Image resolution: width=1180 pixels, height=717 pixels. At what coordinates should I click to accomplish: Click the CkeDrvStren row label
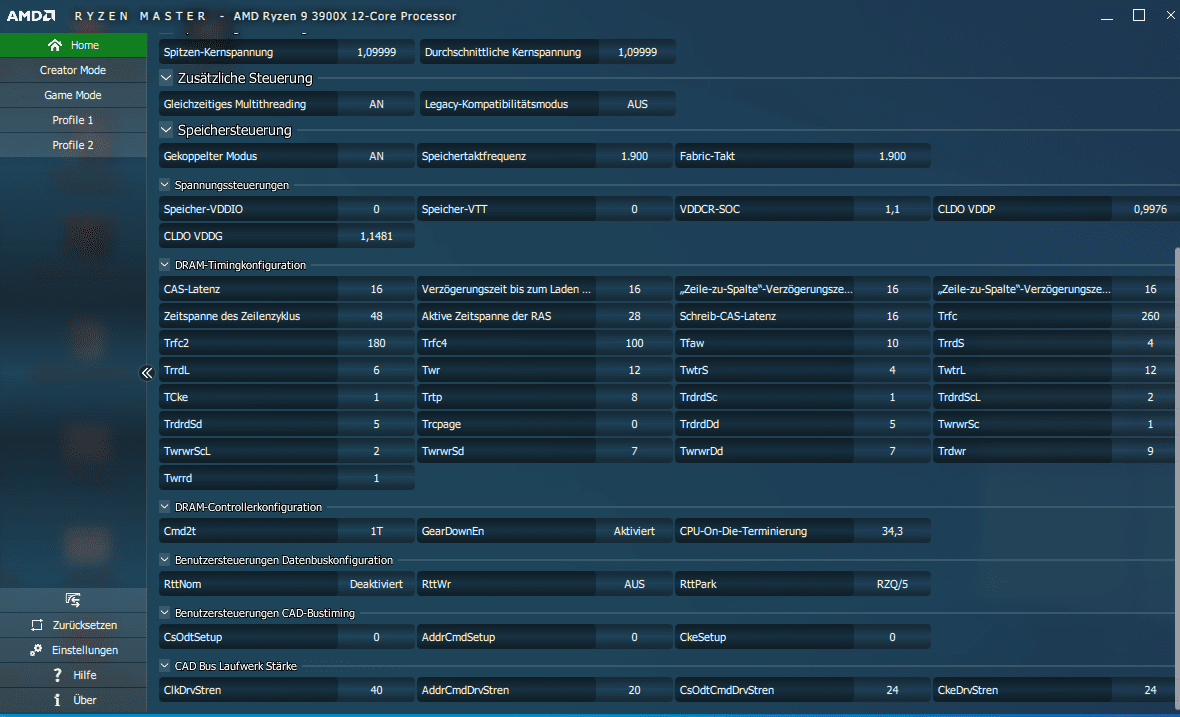click(968, 690)
